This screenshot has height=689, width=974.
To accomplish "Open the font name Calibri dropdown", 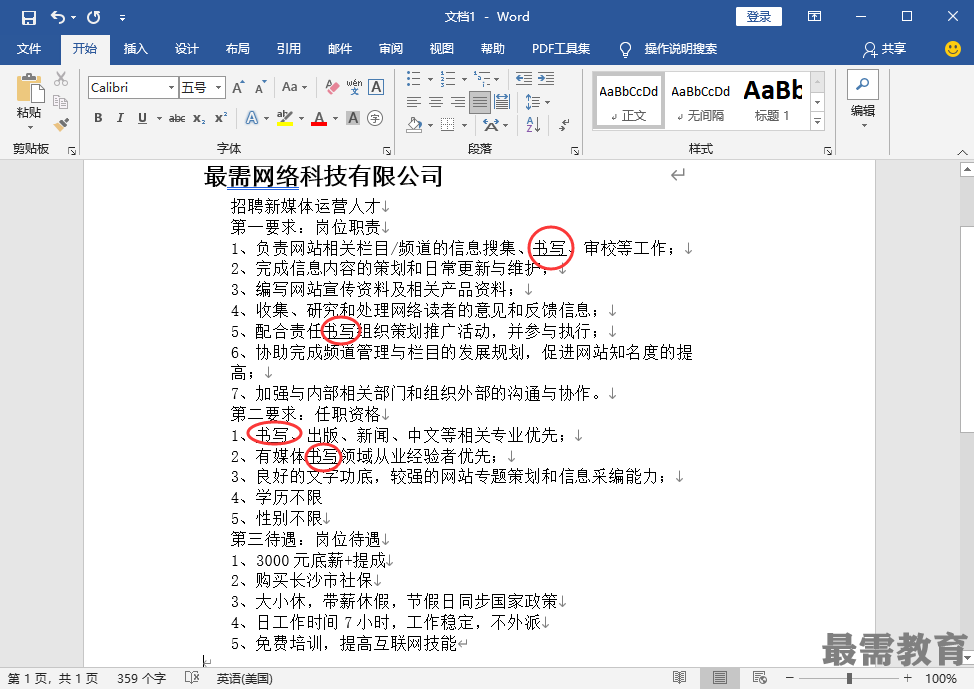I will click(171, 88).
